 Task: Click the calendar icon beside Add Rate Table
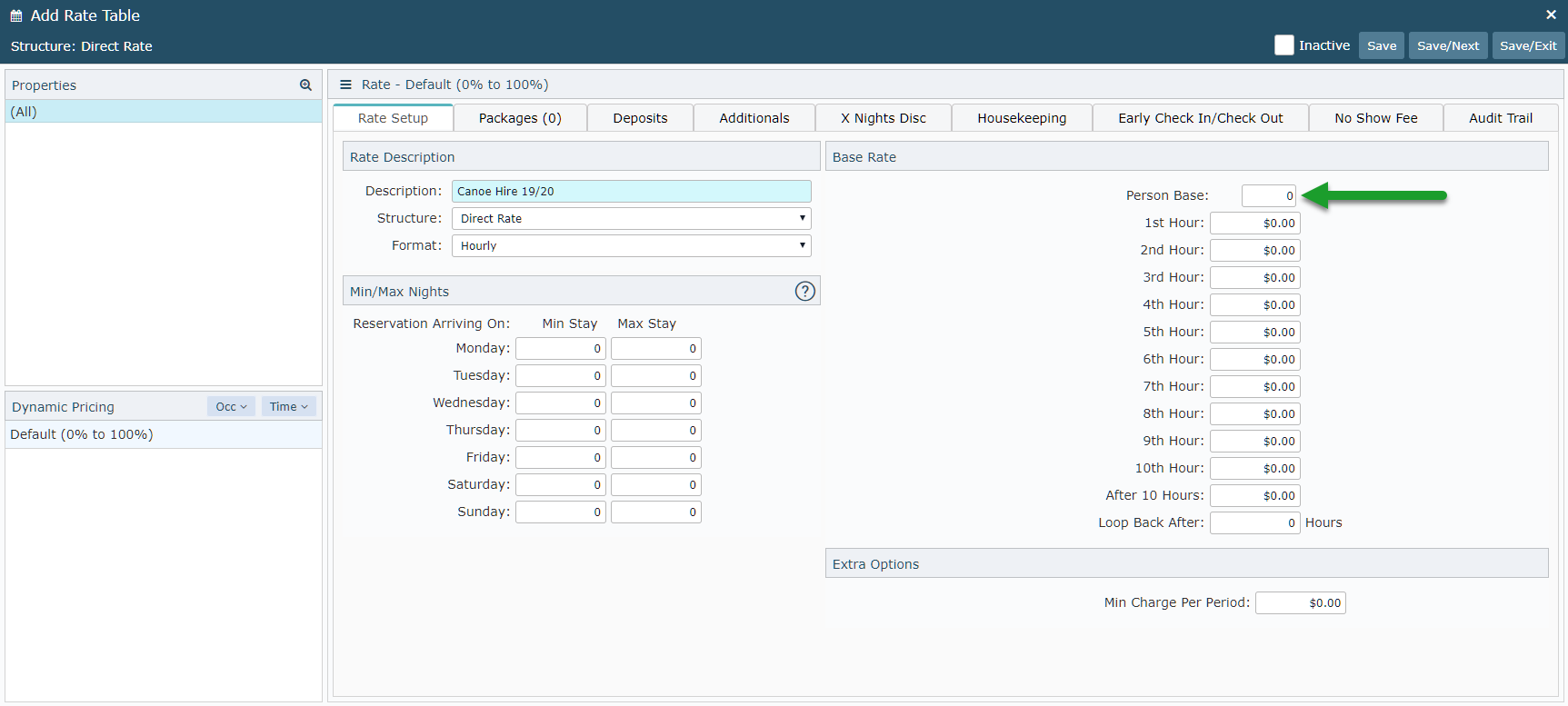pyautogui.click(x=16, y=15)
